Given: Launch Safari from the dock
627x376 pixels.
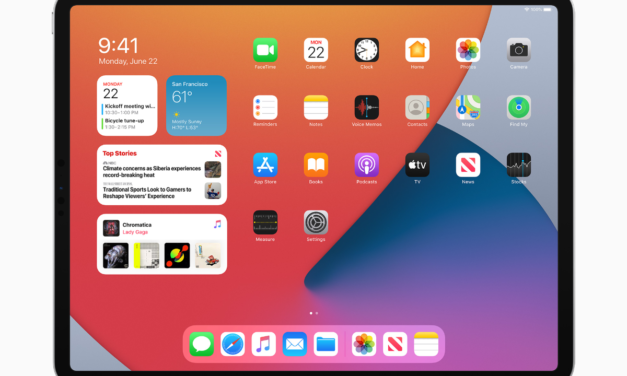Looking at the screenshot, I should [x=233, y=344].
